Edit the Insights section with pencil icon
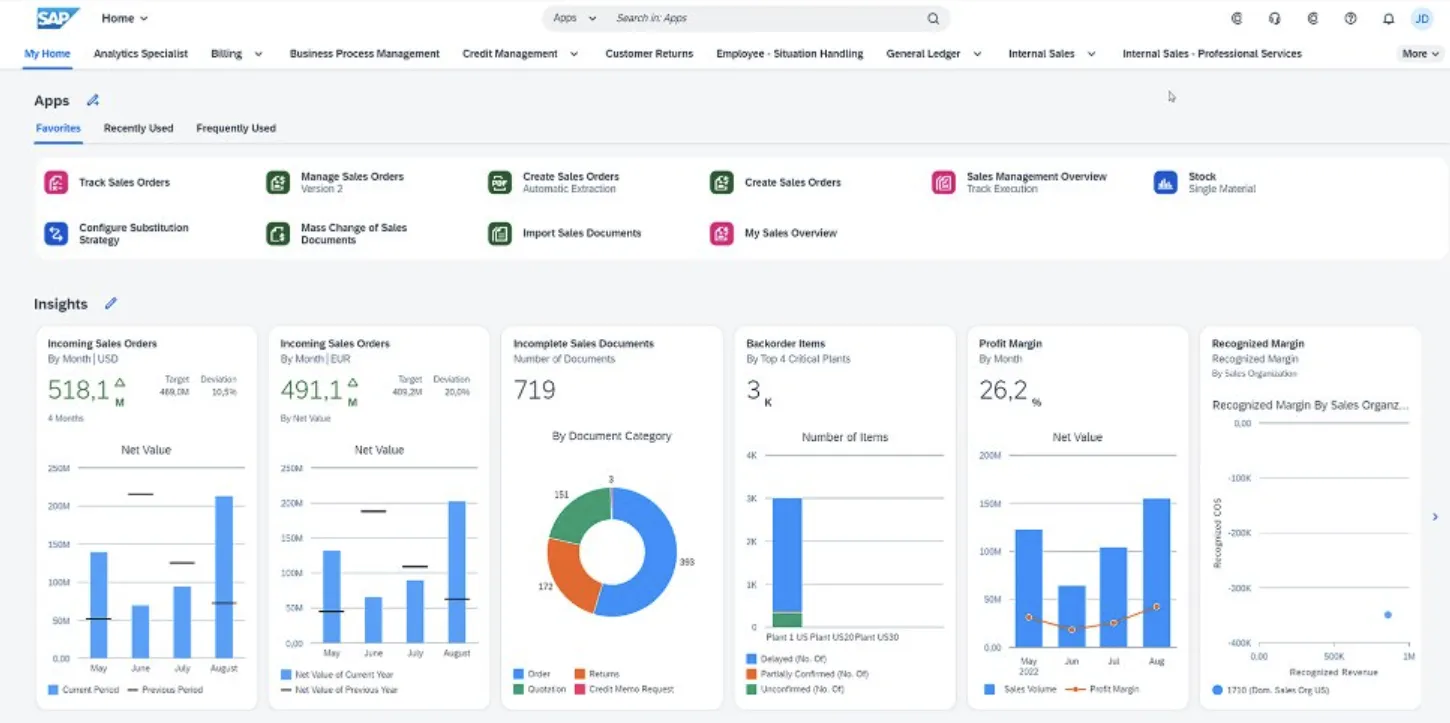The image size is (1450, 723). coord(111,303)
